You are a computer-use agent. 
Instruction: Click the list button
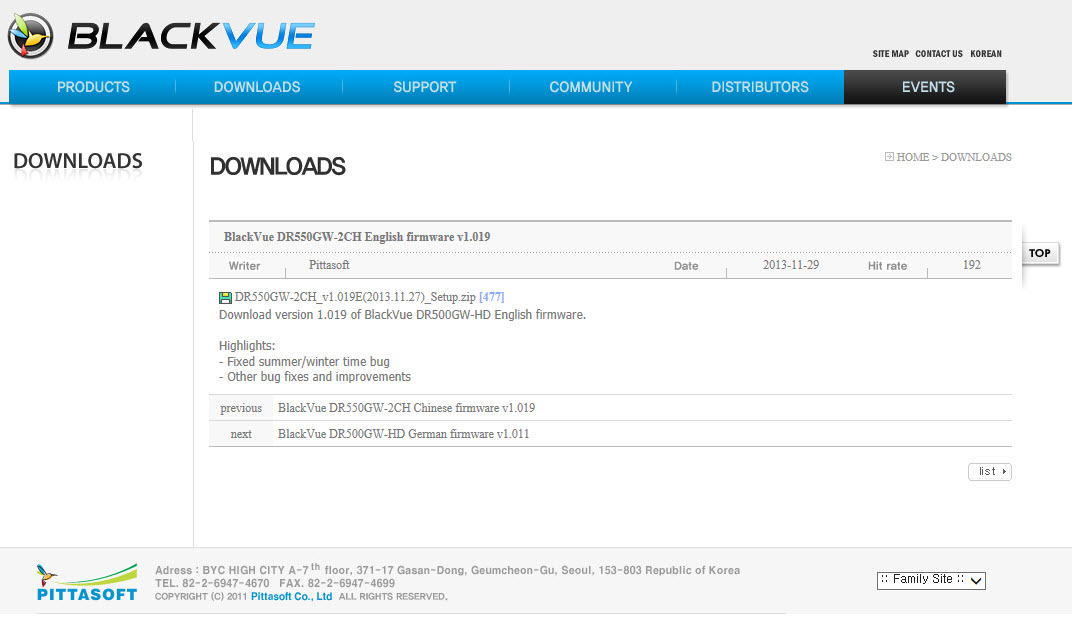pos(989,472)
